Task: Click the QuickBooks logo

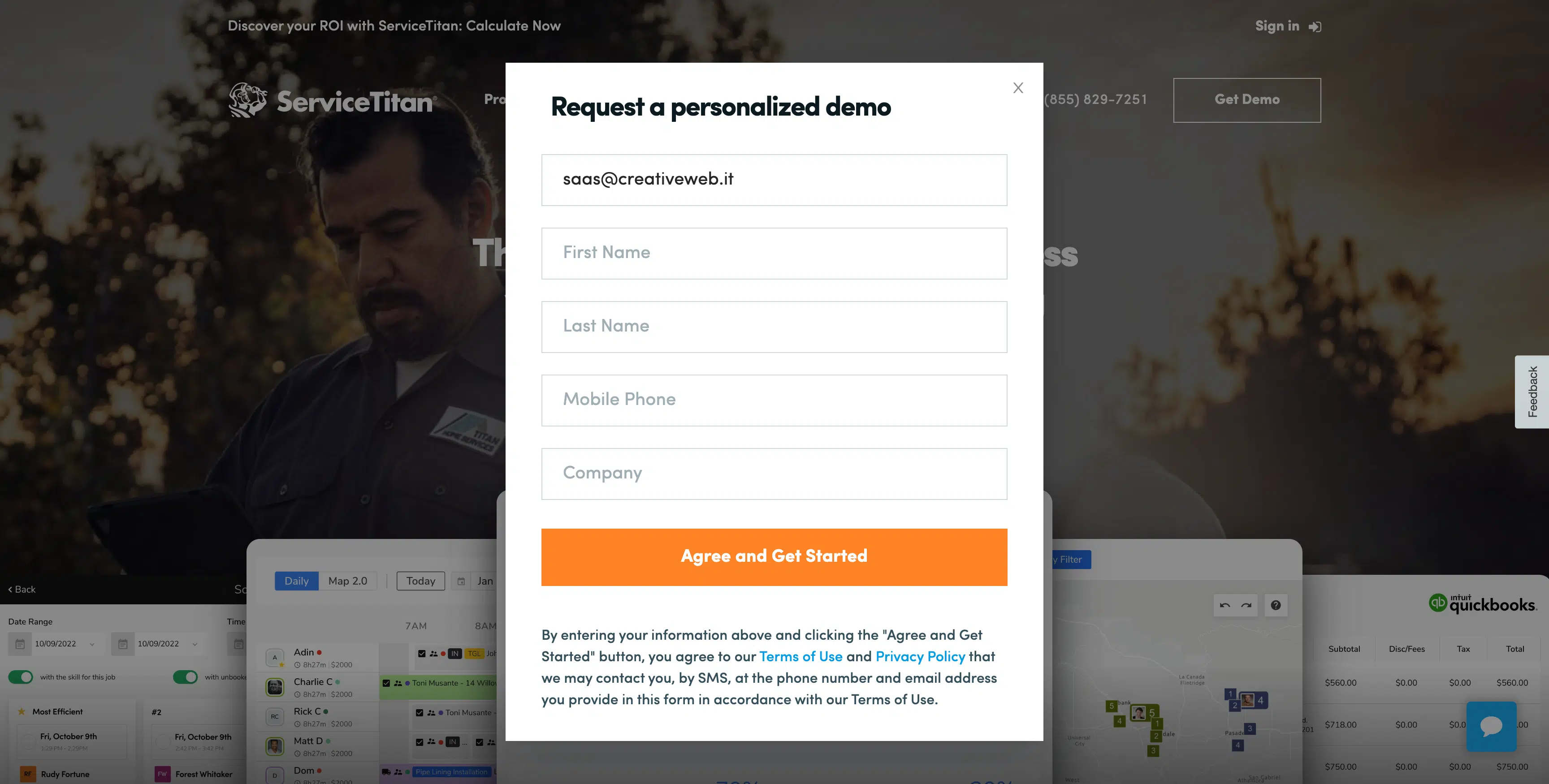Action: tap(1482, 603)
